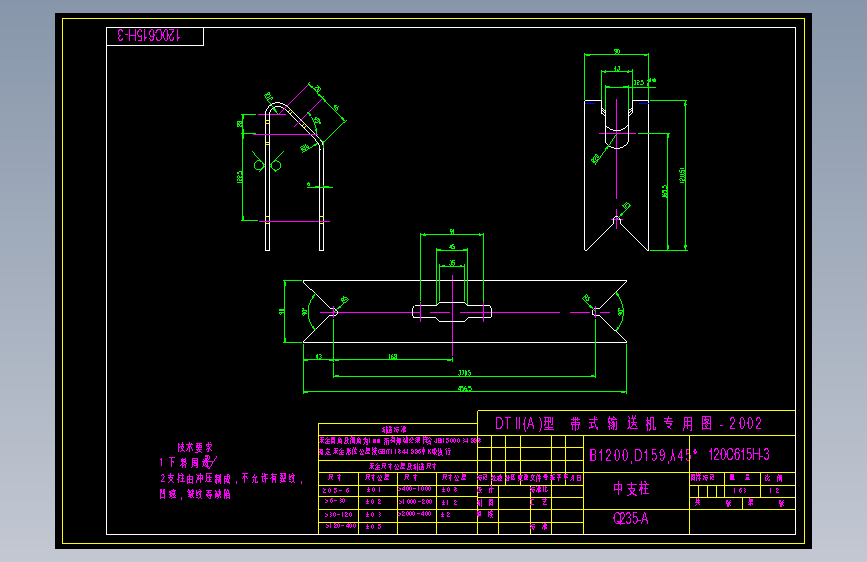
Task: Click the ±0.5 tolerance table cell
Action: 378,527
